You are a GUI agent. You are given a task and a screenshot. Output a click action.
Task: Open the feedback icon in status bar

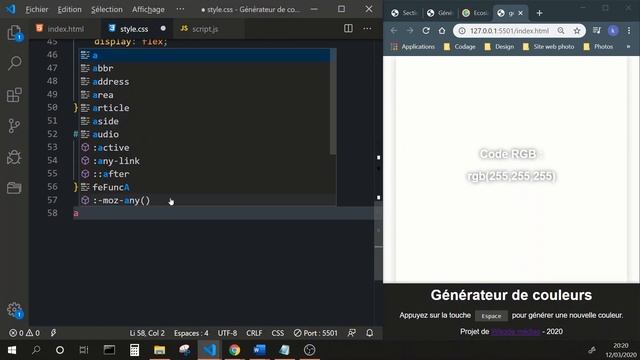tap(351, 333)
